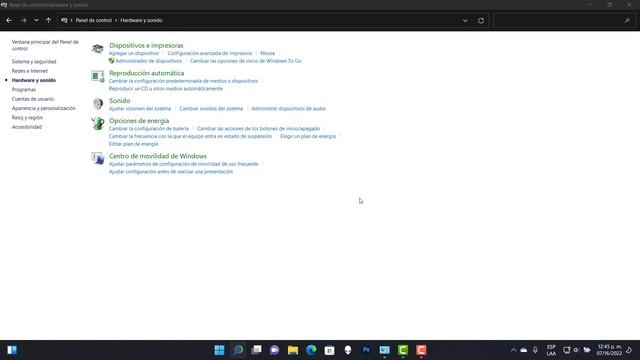Open the green Camtasia taskbar icon

403,350
